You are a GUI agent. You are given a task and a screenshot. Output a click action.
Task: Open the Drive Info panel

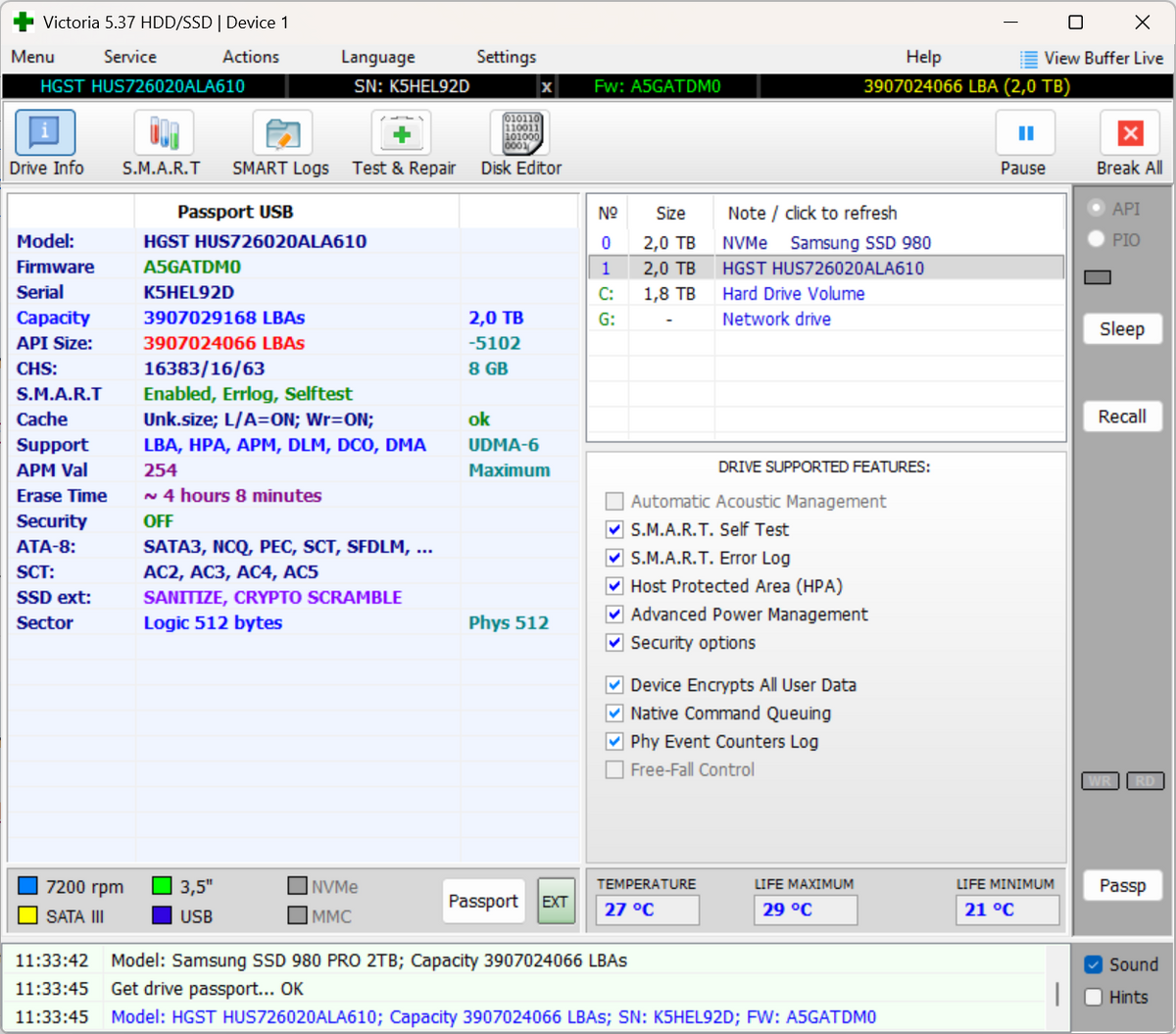45,143
